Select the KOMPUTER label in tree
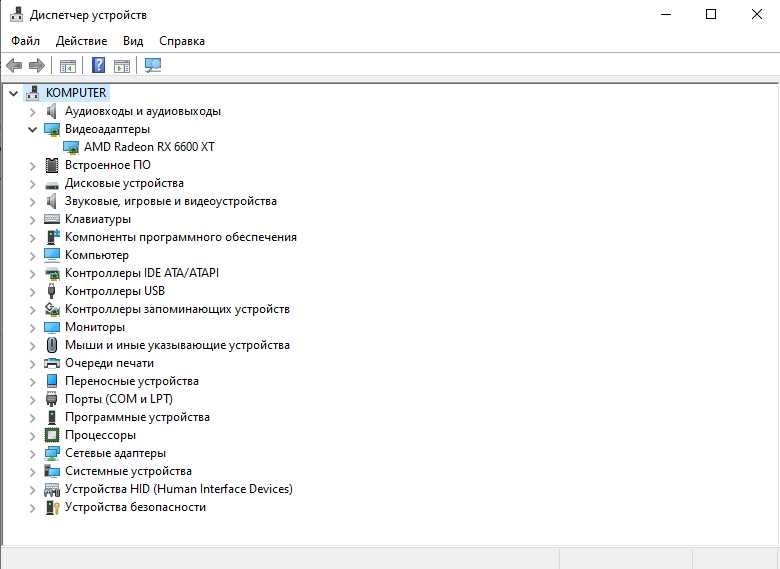Viewport: 780px width, 569px height. (x=76, y=93)
